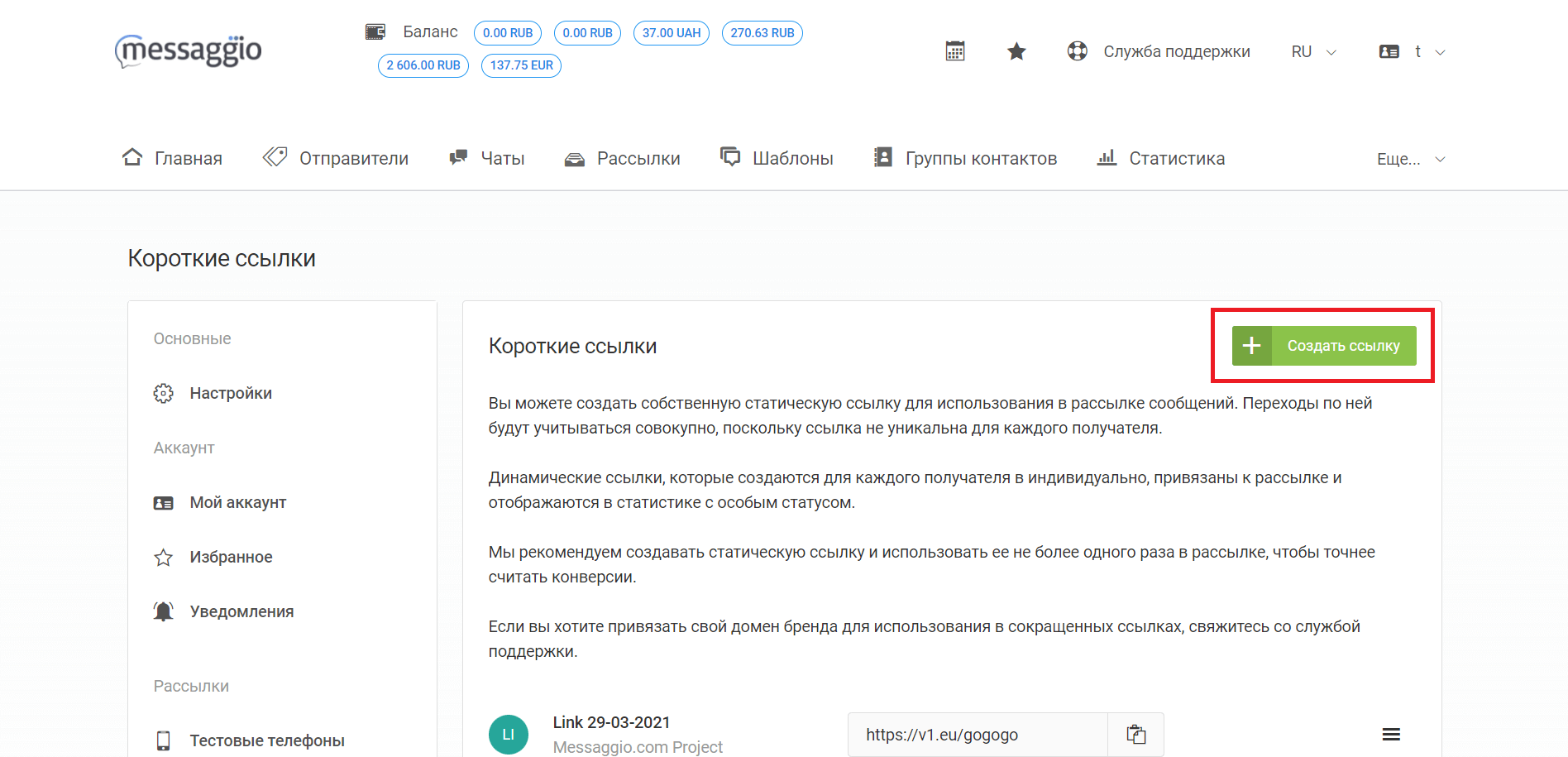Open Рассылки in the top navigation
The image size is (1568, 757).
point(638,158)
